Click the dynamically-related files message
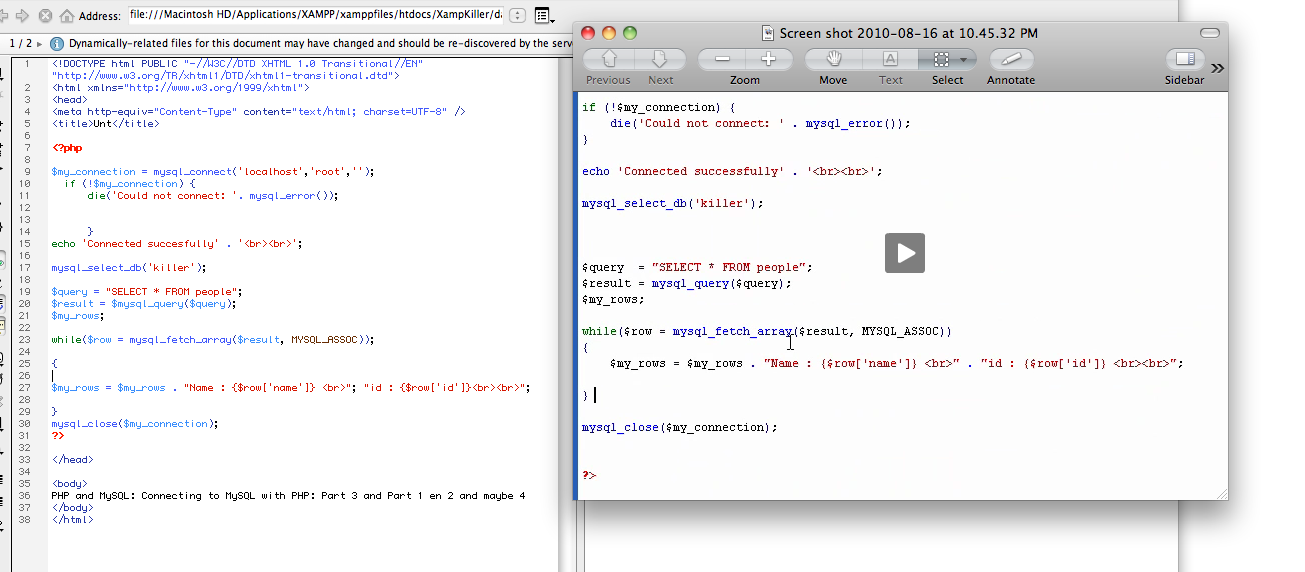 coord(322,44)
